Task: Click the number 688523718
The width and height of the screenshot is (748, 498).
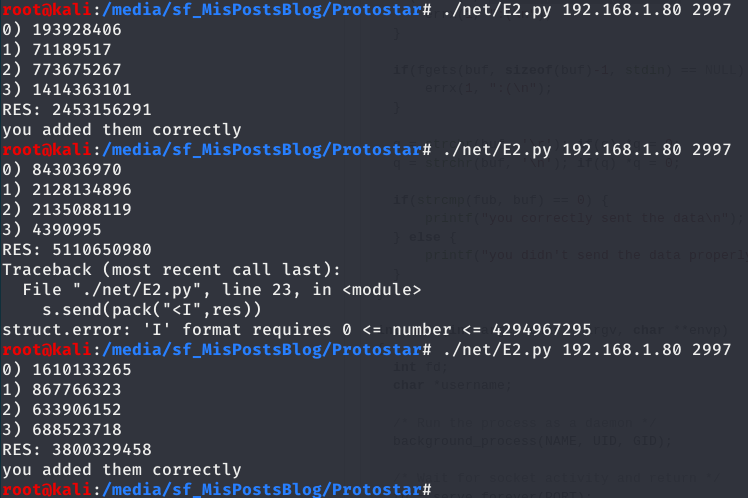Action: click(x=77, y=429)
